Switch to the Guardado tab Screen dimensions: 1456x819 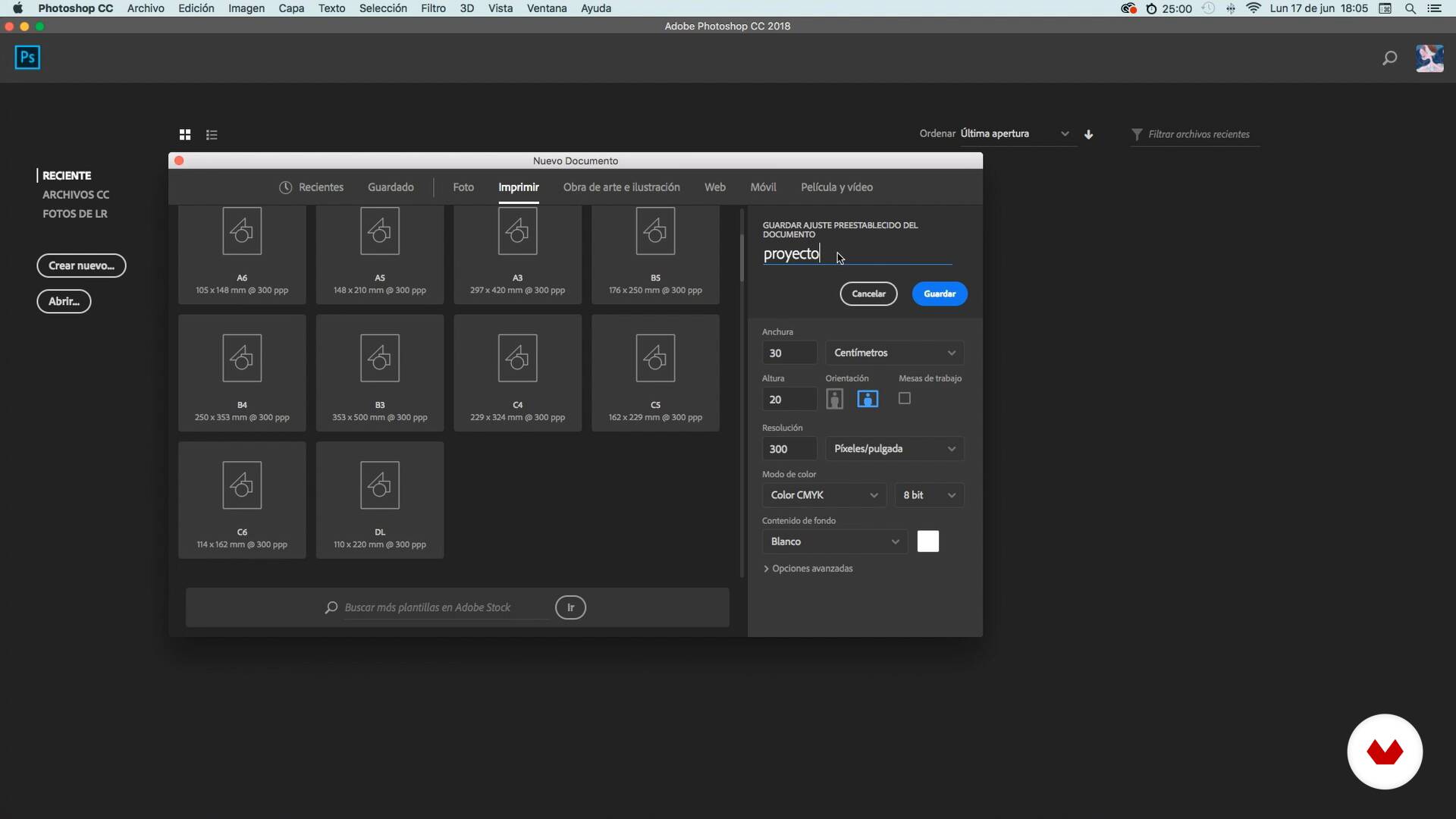click(391, 187)
